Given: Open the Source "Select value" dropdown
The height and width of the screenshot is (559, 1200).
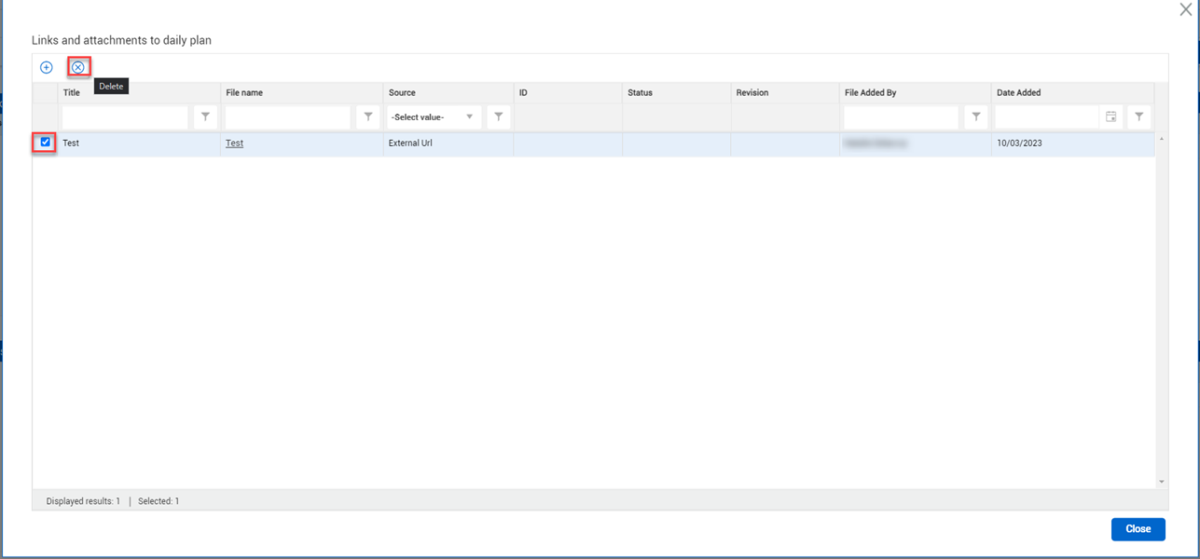Looking at the screenshot, I should [433, 117].
